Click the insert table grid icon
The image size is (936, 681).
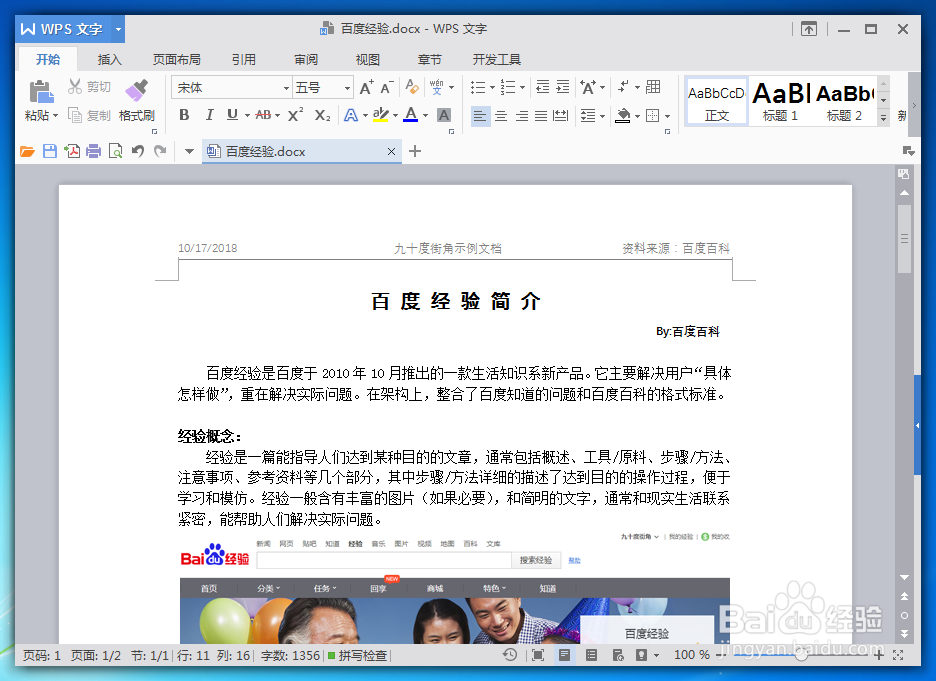coord(654,87)
